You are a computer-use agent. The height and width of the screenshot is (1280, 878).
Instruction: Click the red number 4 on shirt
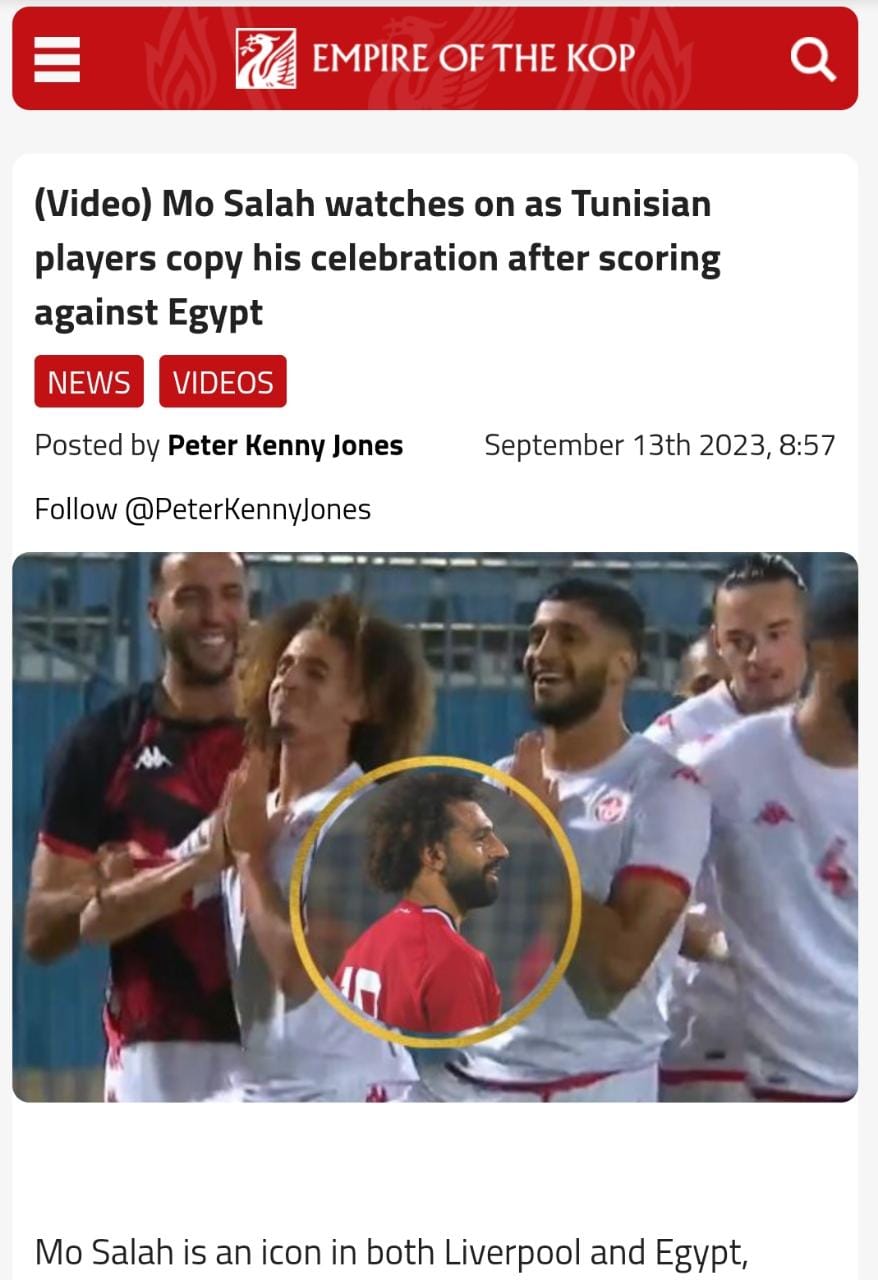[x=836, y=866]
